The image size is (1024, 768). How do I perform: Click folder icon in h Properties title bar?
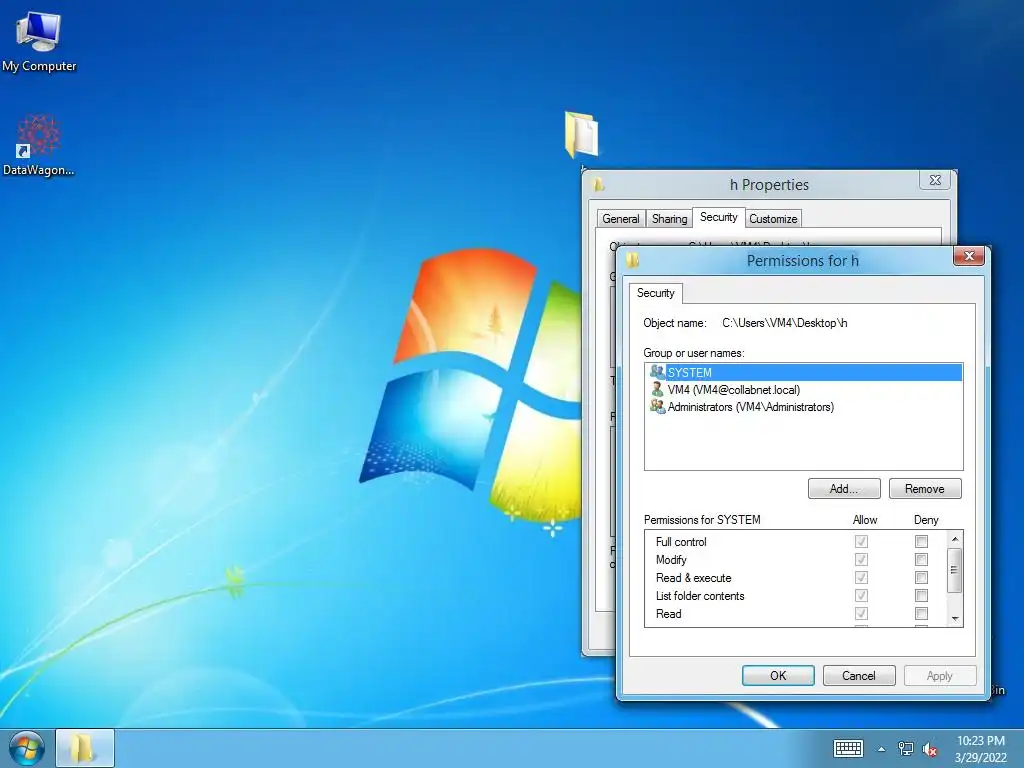tap(598, 185)
